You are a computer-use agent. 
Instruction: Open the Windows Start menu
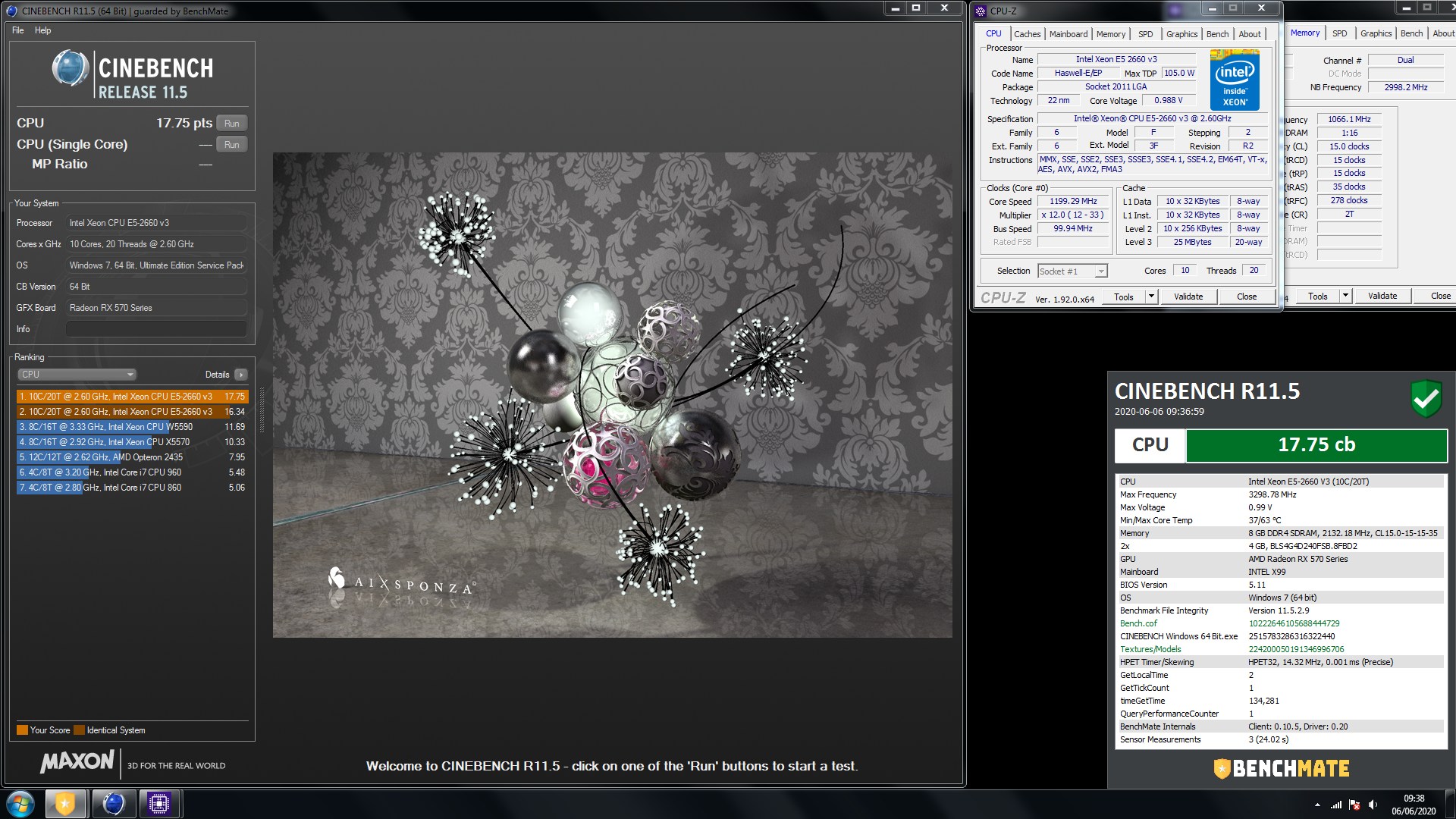pyautogui.click(x=20, y=804)
